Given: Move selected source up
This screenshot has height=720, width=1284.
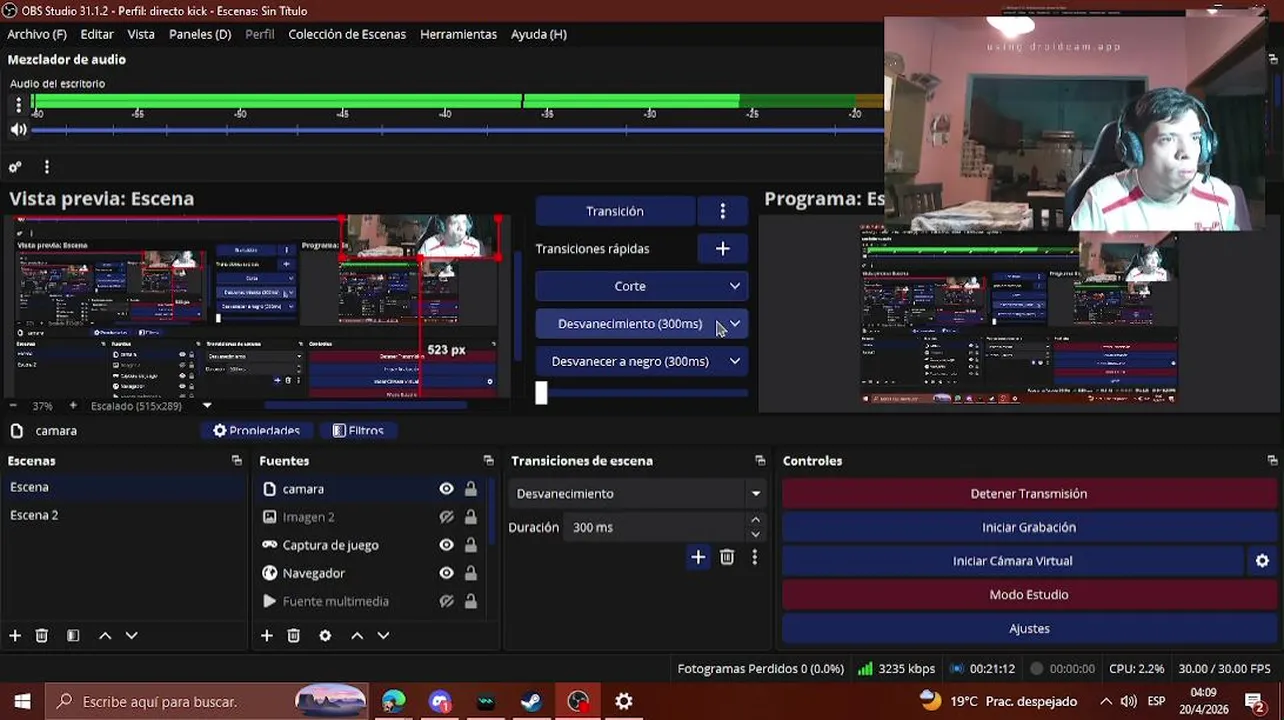Looking at the screenshot, I should tap(357, 636).
